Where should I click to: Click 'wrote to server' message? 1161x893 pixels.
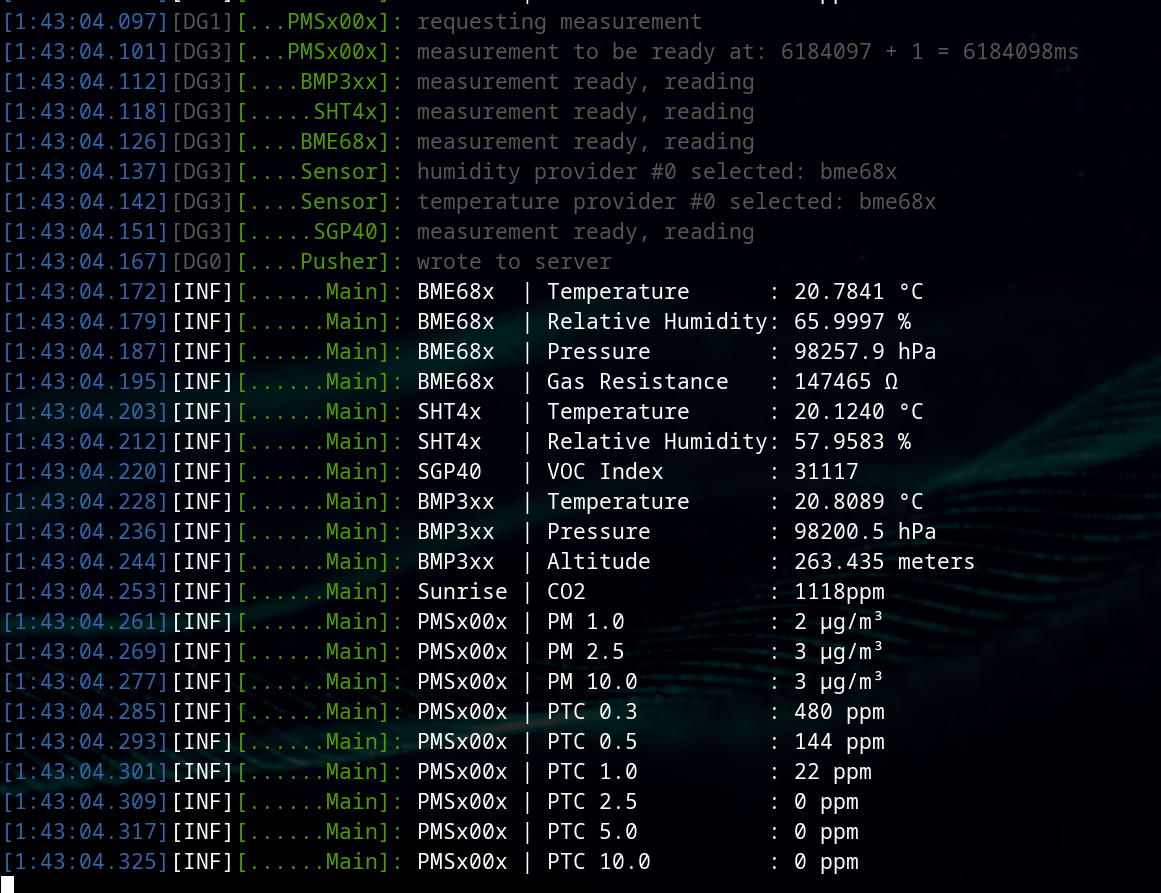[x=514, y=262]
